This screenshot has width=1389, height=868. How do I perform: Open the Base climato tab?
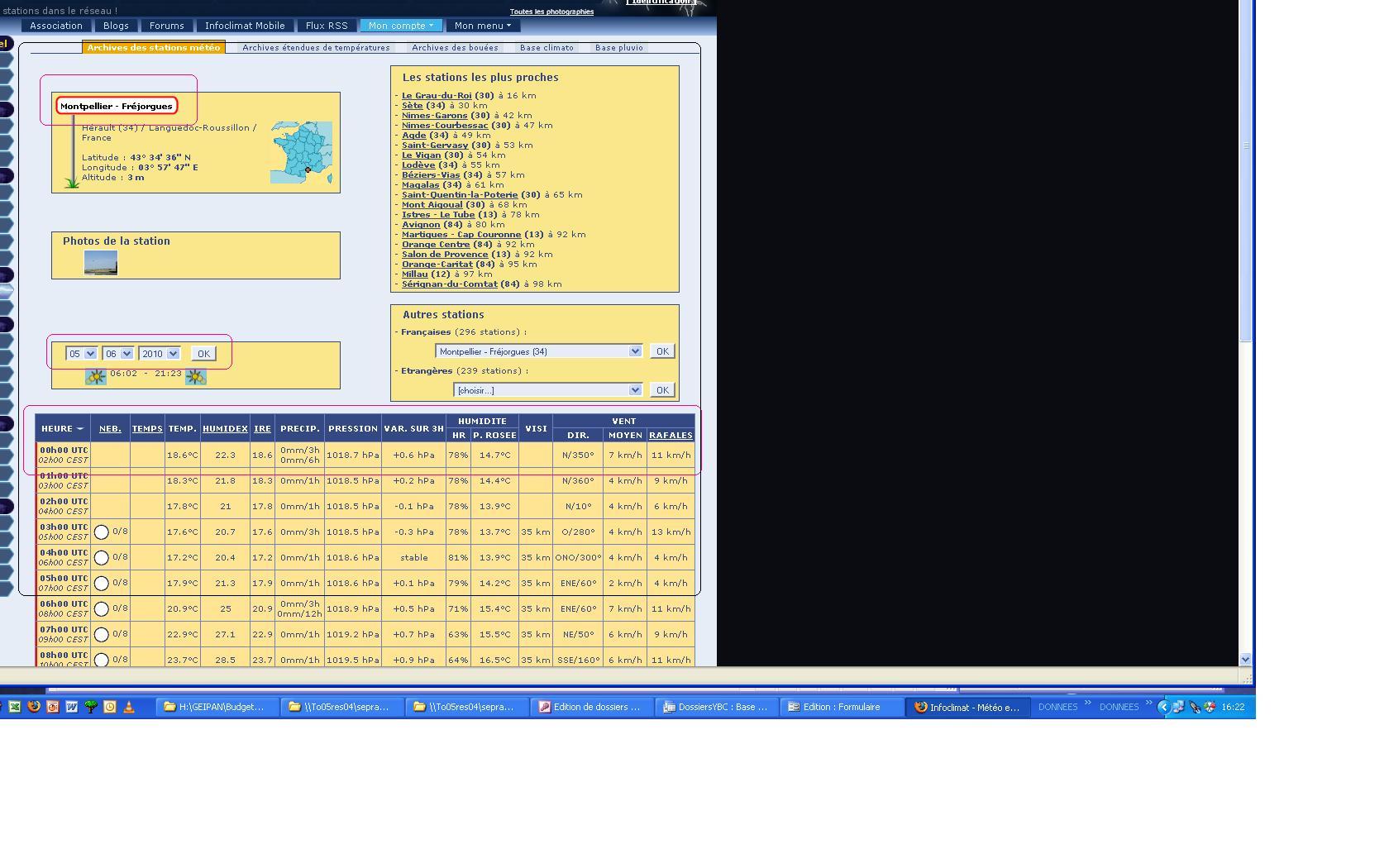547,48
